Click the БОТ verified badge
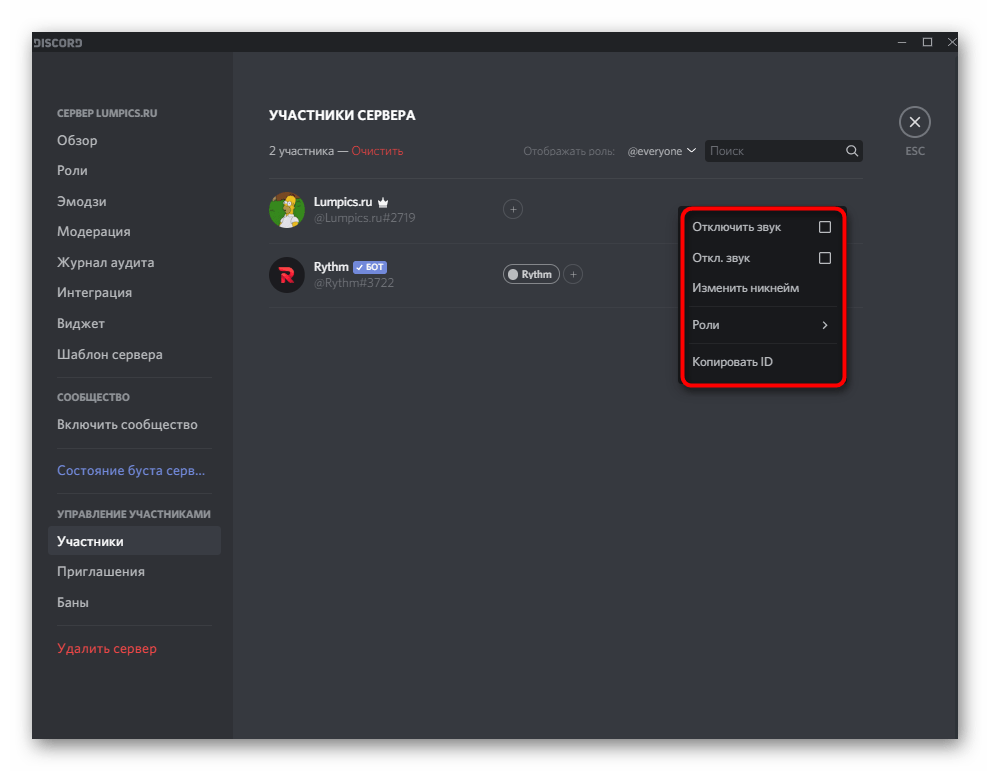 pyautogui.click(x=370, y=267)
